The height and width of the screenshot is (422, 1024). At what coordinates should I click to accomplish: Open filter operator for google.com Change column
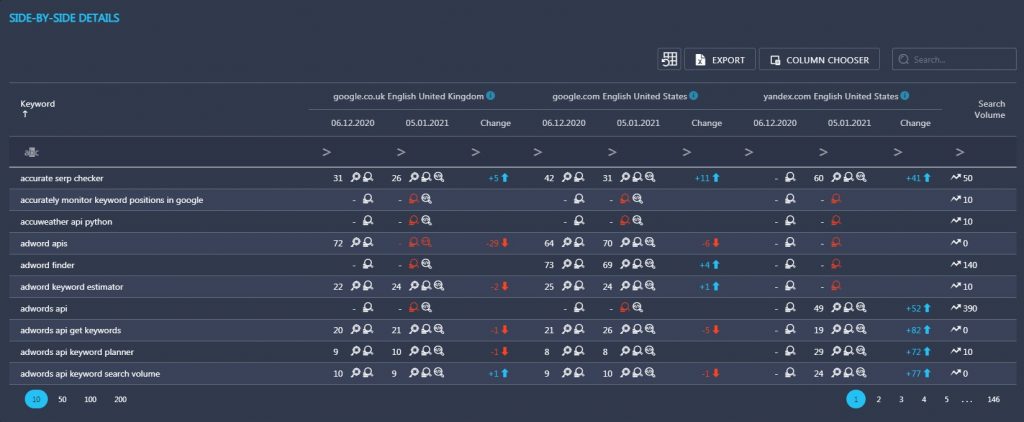686,152
